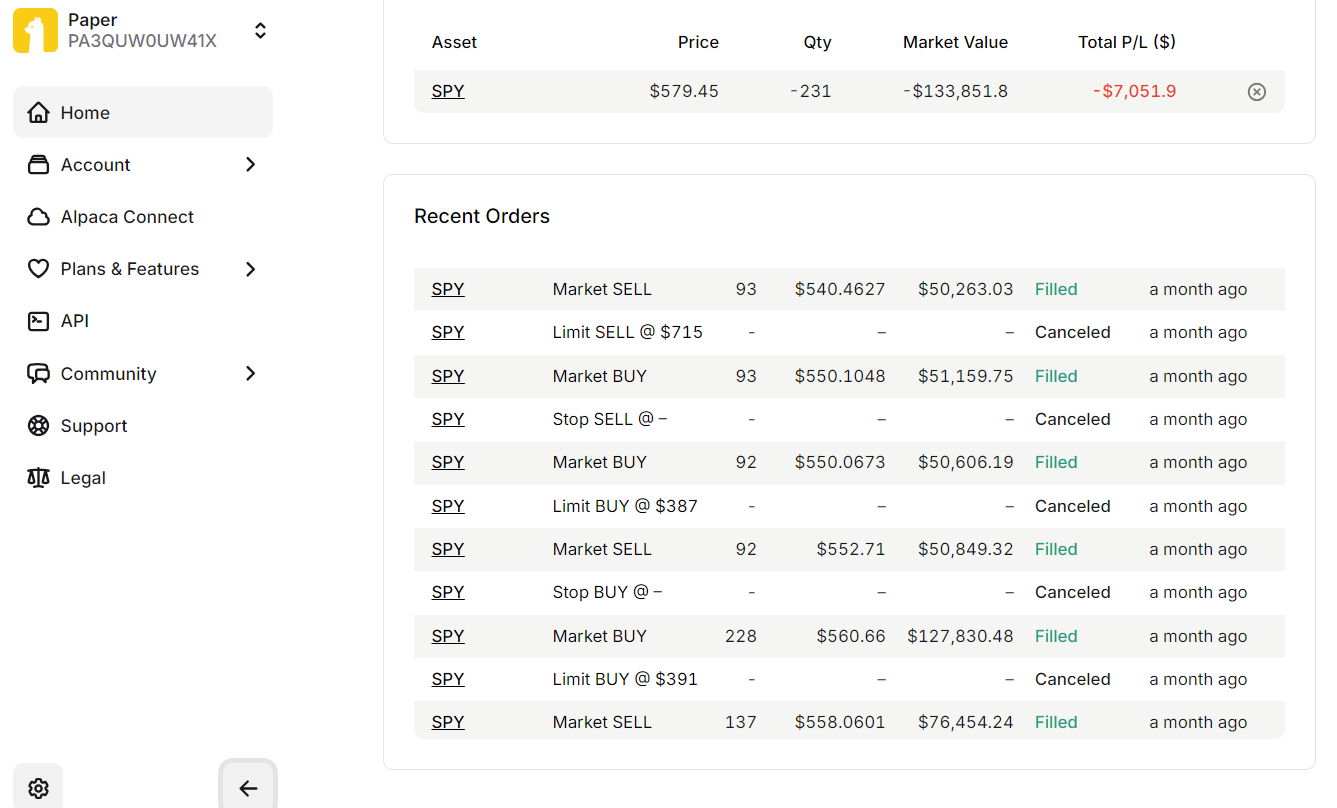Close the SPY position with the X icon
Viewport: 1337px width, 808px height.
tap(1256, 92)
